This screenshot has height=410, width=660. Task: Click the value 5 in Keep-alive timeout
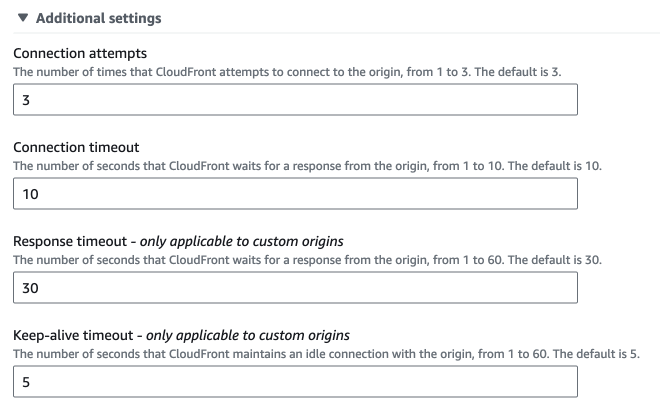(x=25, y=382)
